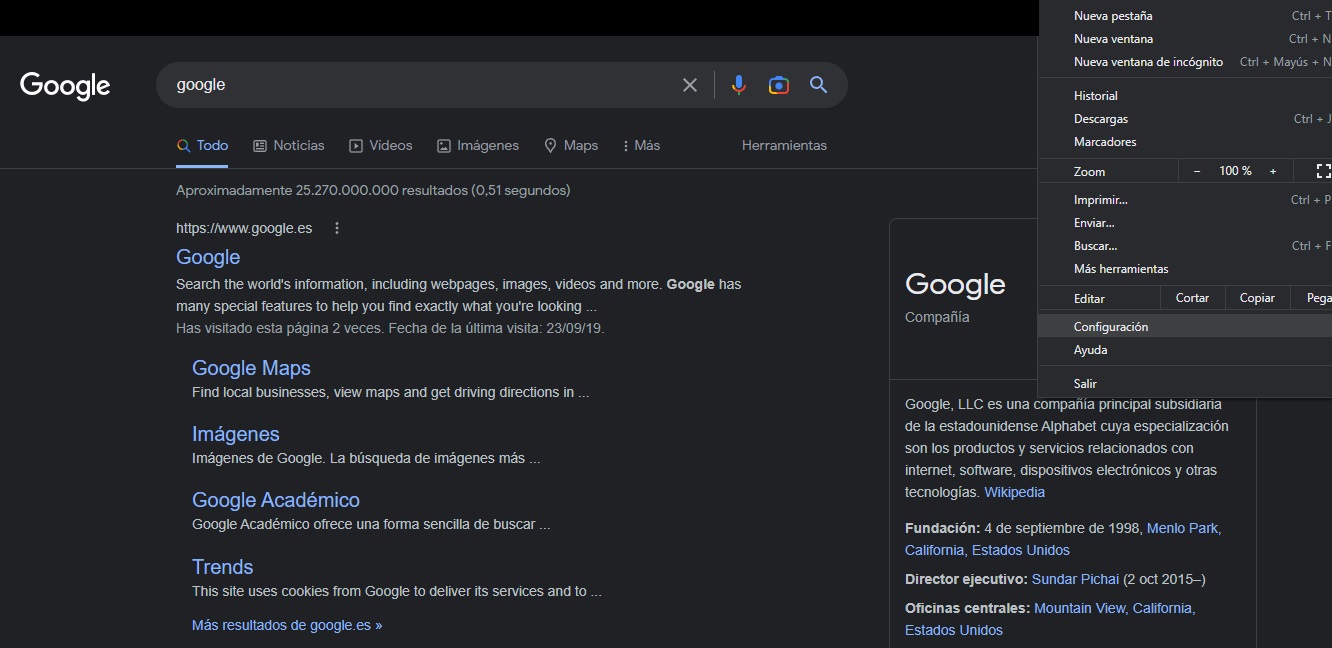This screenshot has height=648, width=1332.
Task: Click the California, Estados Unidos link under Fundación
Action: pyautogui.click(x=987, y=550)
